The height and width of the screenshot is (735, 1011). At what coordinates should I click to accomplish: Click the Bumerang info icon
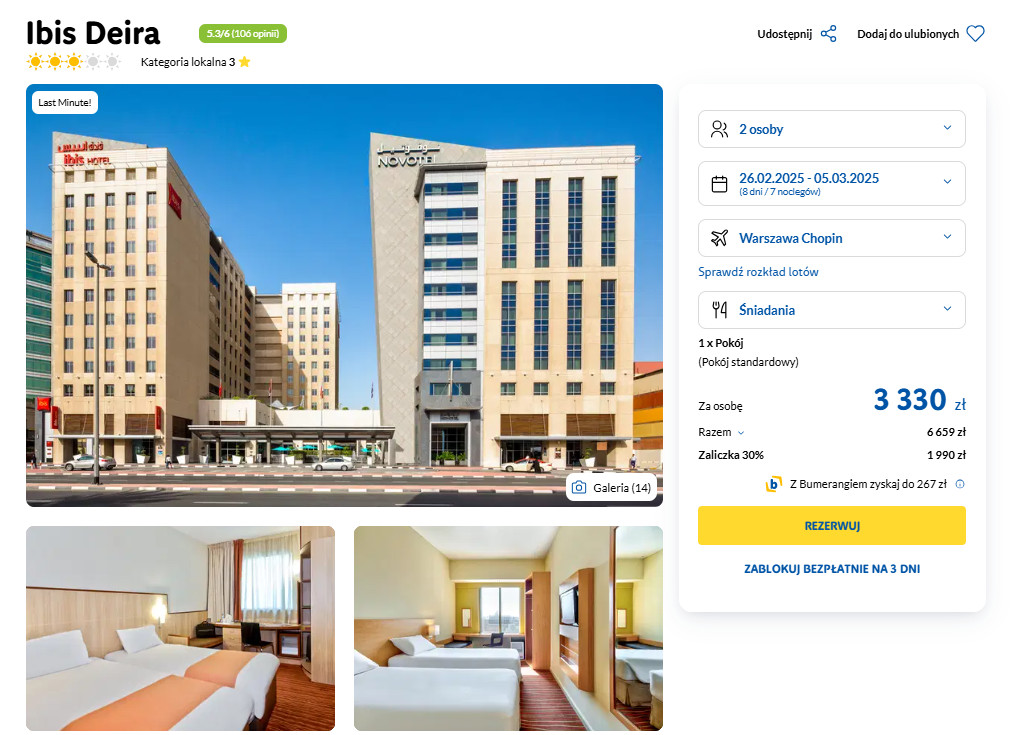pyautogui.click(x=959, y=484)
